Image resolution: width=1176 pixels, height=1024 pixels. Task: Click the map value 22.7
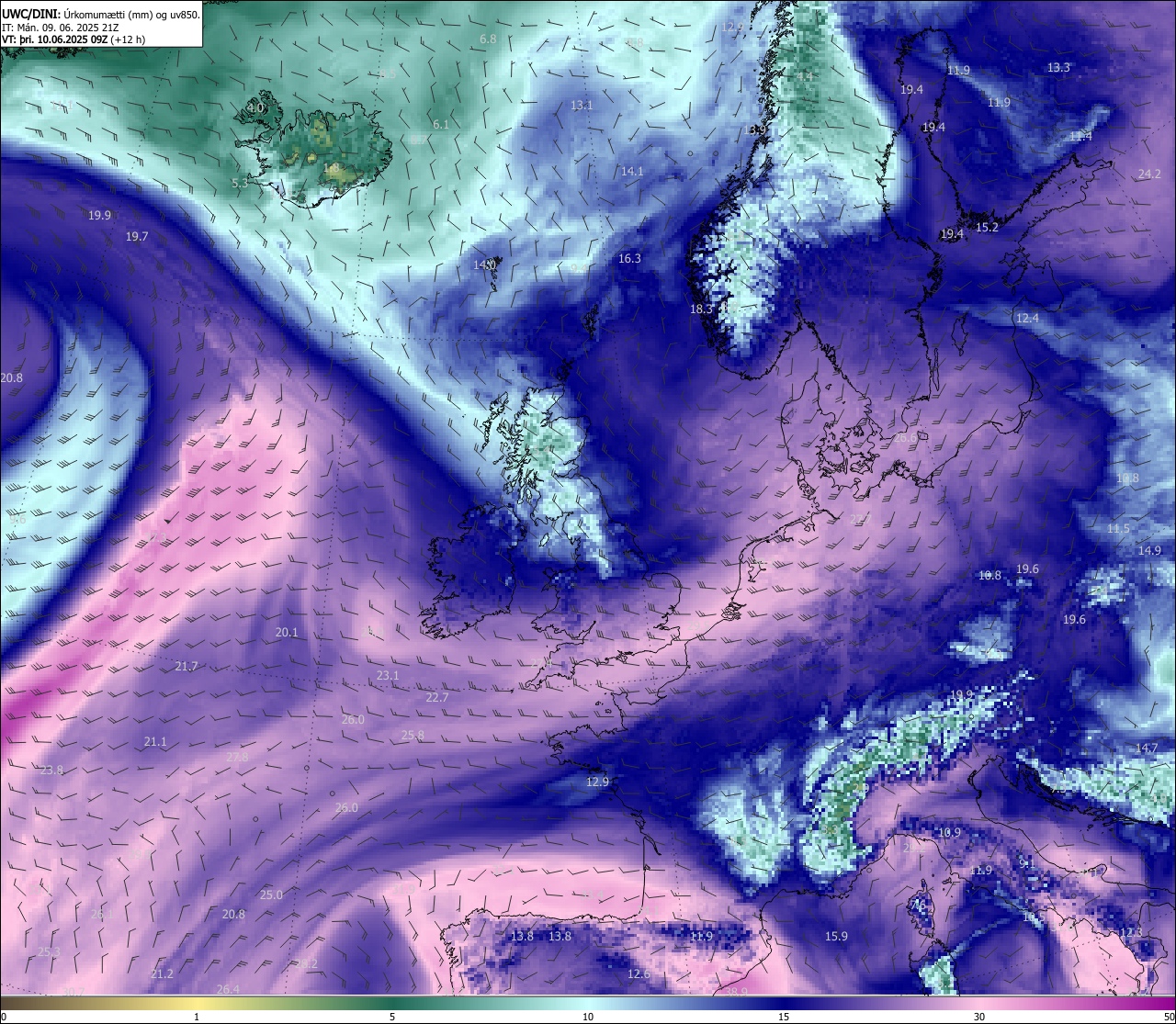pos(437,697)
